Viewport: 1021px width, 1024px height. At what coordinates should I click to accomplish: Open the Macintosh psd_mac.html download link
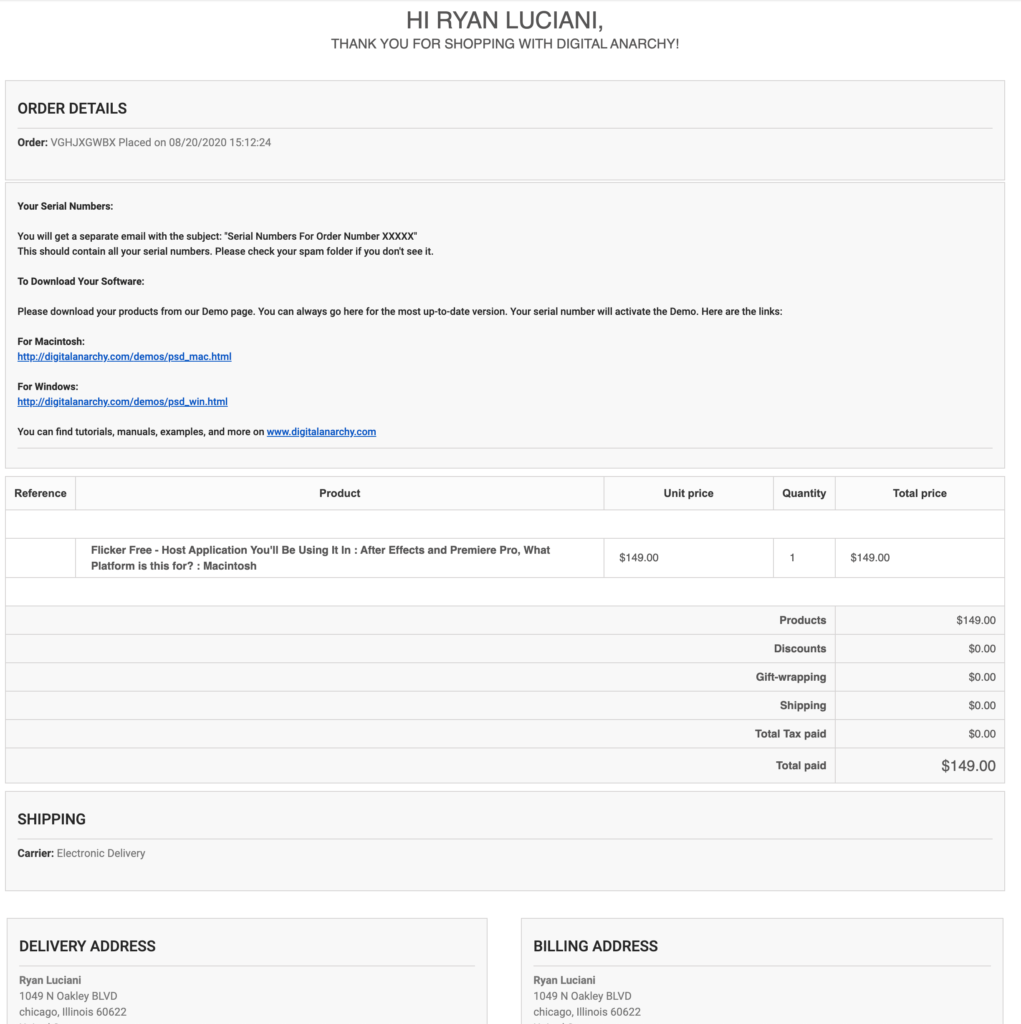click(x=124, y=357)
